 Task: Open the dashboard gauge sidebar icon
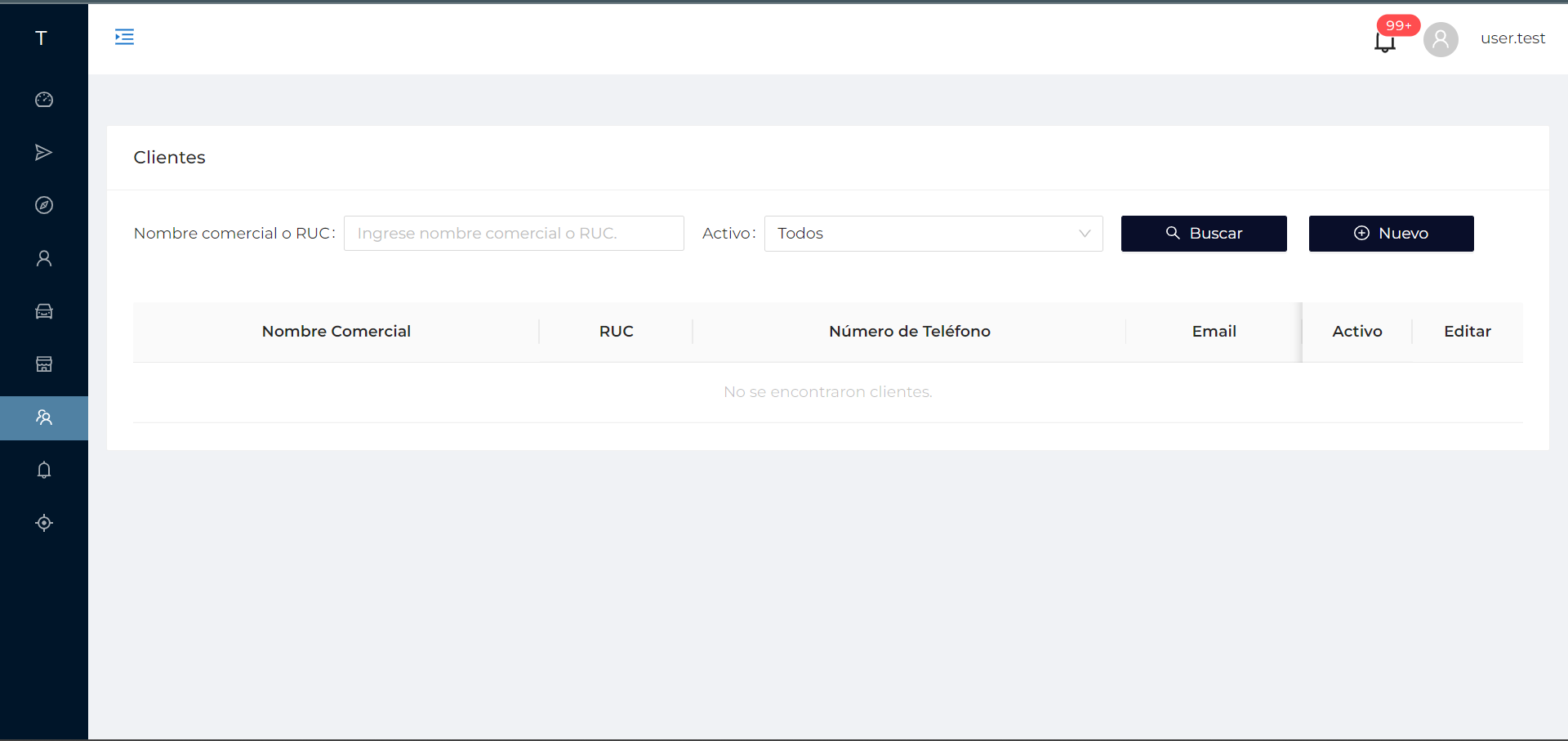pyautogui.click(x=44, y=100)
